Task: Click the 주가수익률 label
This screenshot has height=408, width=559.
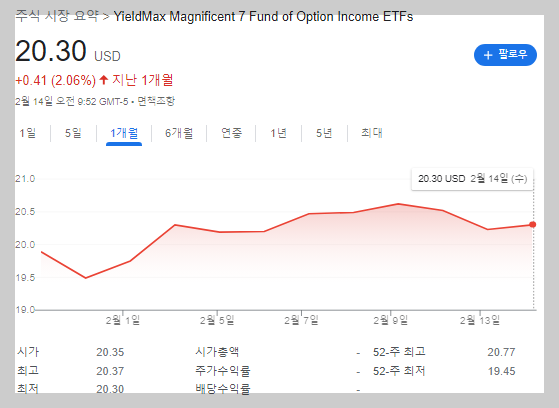Action: (222, 371)
